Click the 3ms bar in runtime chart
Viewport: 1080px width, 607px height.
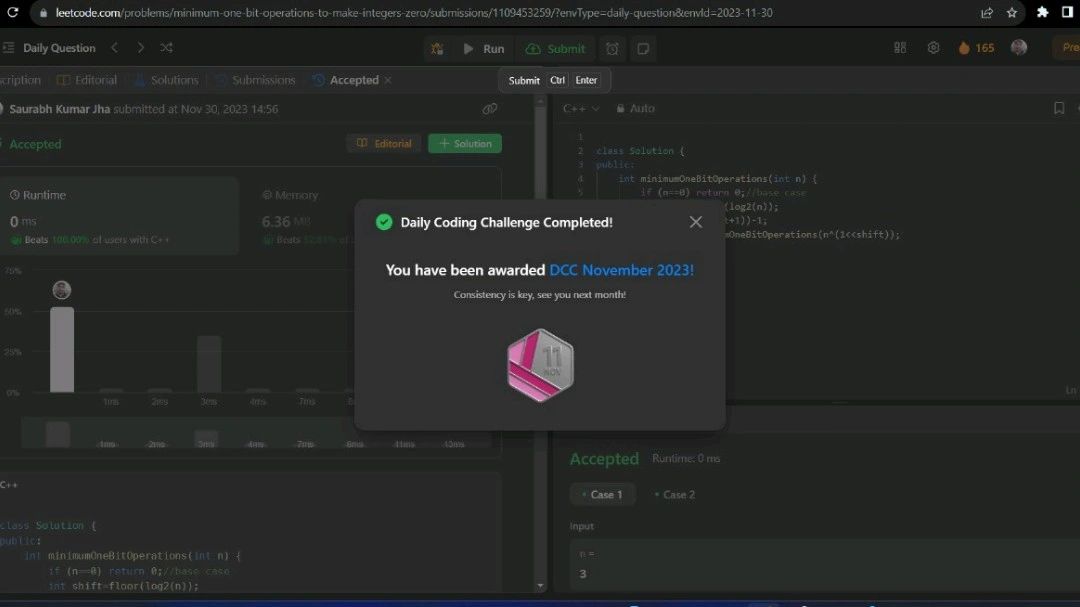tap(209, 364)
